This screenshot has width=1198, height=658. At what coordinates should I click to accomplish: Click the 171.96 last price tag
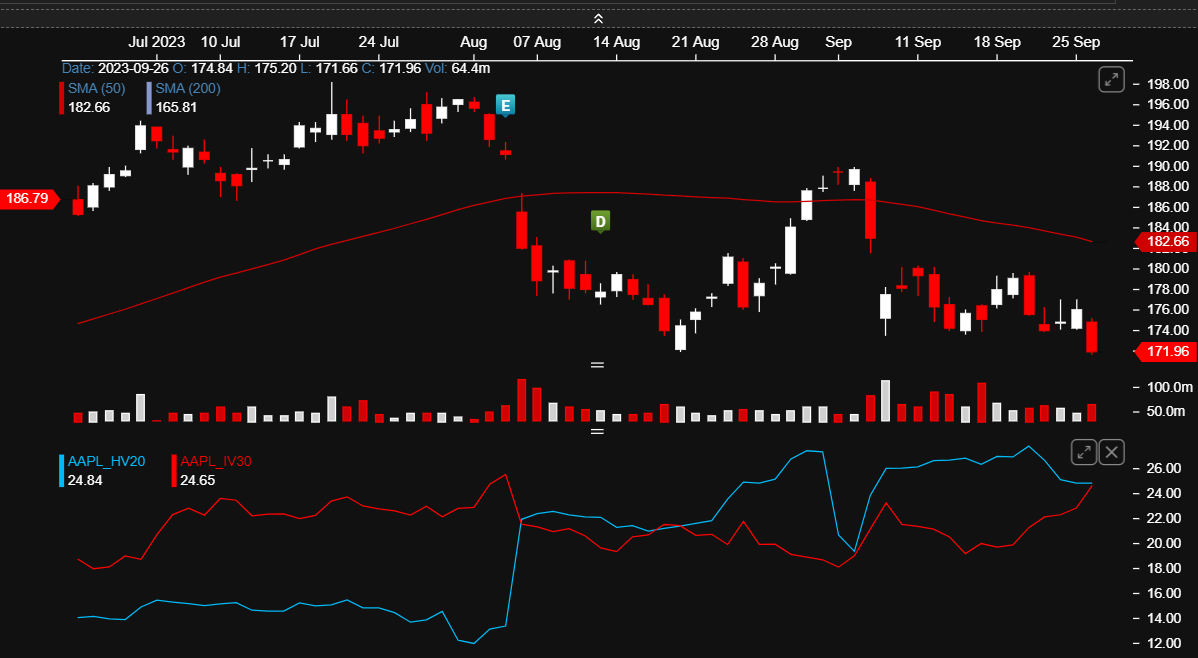(1167, 352)
